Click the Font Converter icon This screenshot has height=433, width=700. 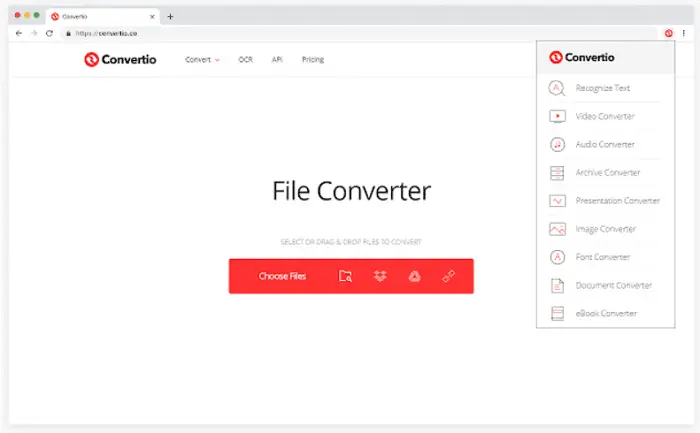(x=557, y=257)
